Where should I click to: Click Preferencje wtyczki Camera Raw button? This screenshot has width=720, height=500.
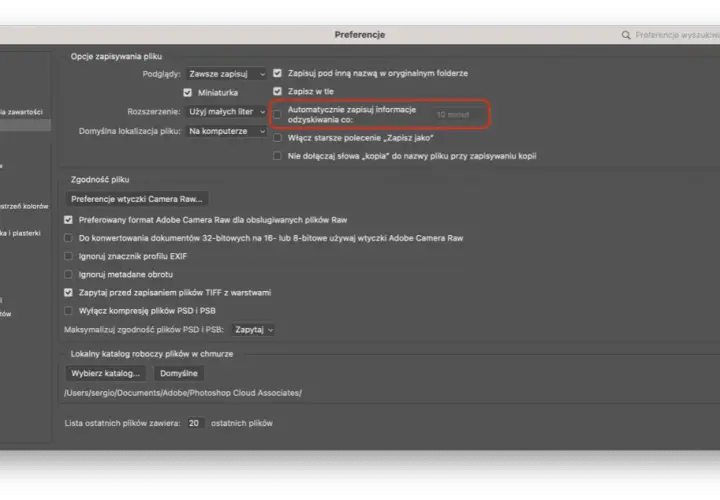[x=137, y=199]
